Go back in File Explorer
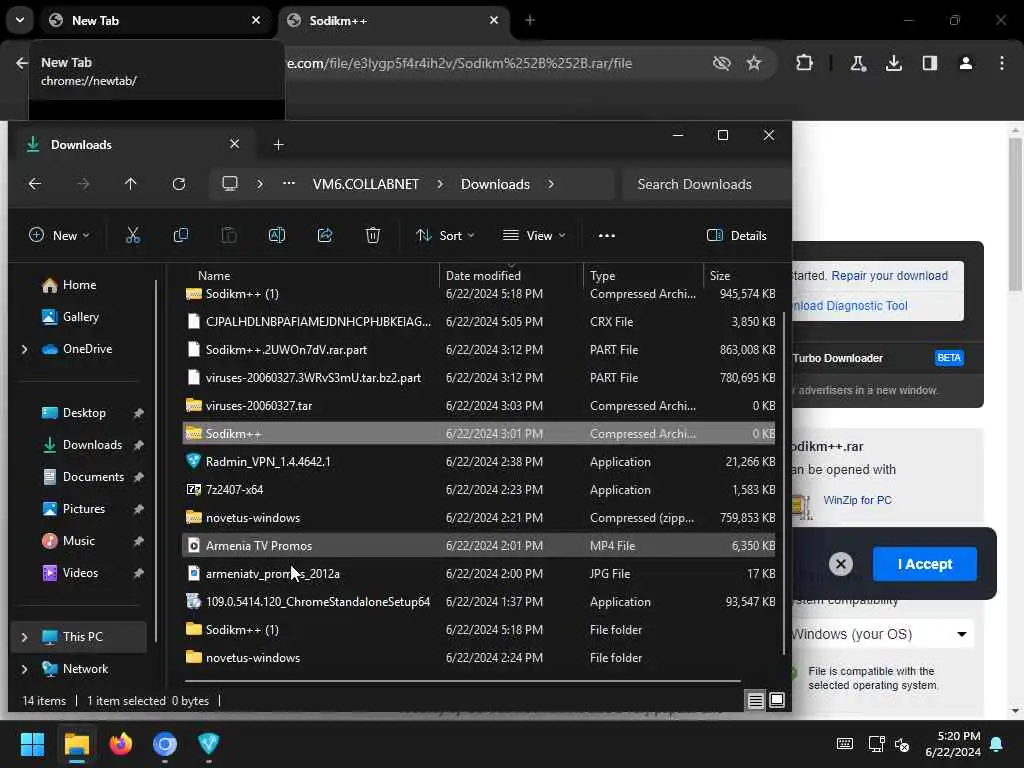The image size is (1024, 768). (35, 184)
